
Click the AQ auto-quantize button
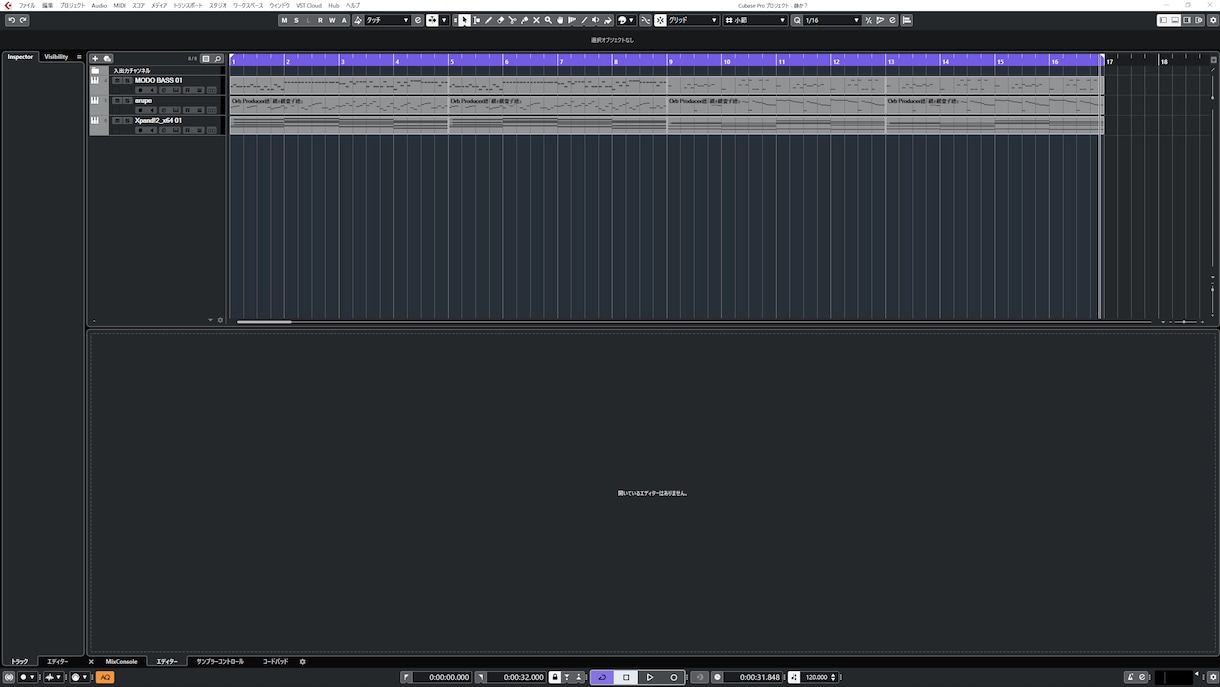(x=105, y=677)
